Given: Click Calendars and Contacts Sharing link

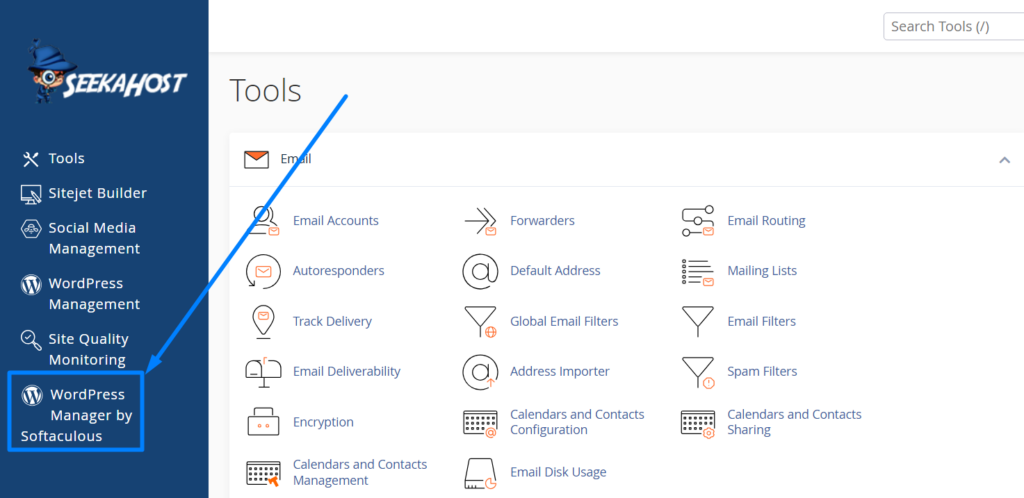Looking at the screenshot, I should 794,422.
